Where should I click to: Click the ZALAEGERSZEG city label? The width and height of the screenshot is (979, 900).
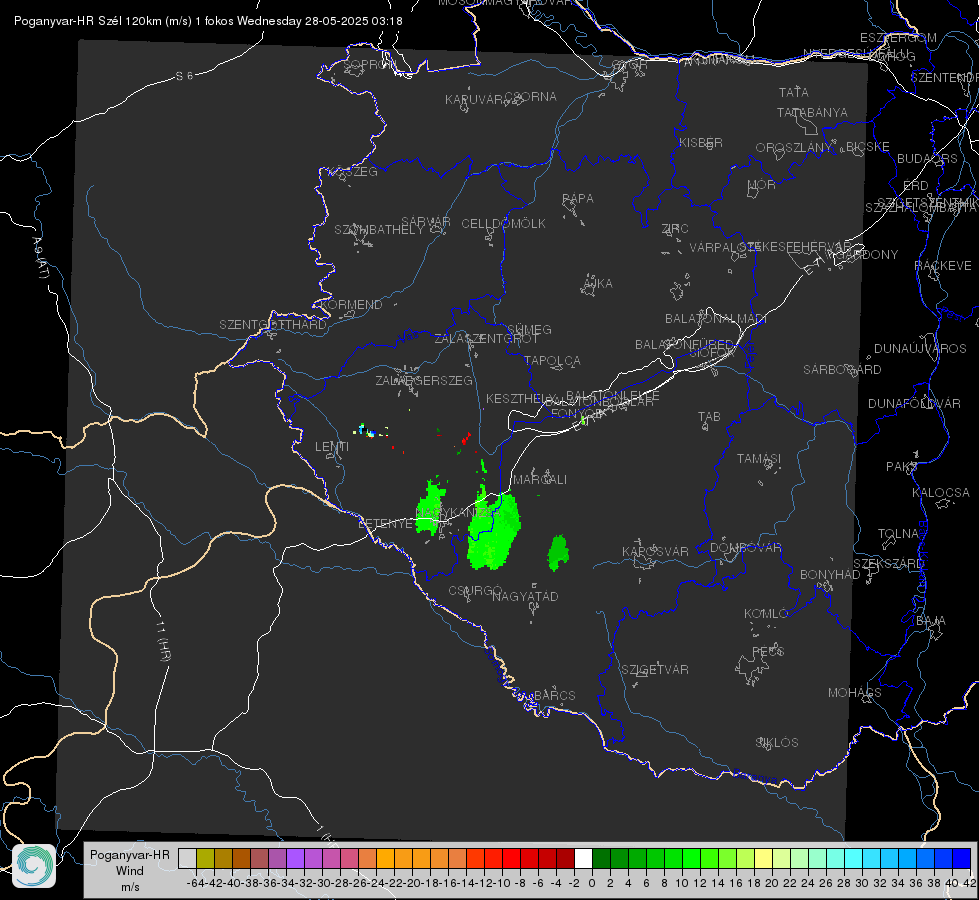(x=423, y=380)
